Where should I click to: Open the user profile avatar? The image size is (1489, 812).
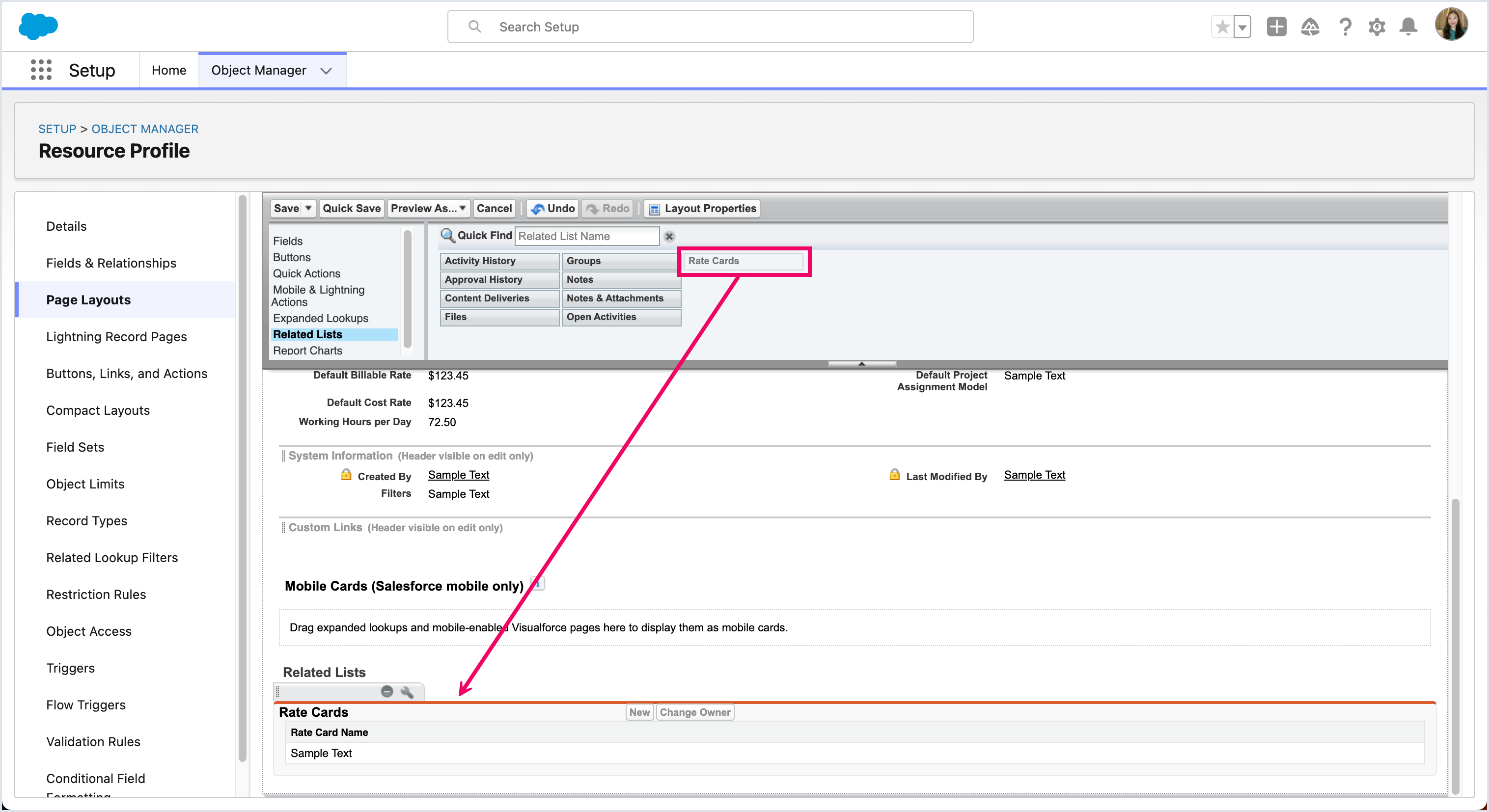(1451, 24)
